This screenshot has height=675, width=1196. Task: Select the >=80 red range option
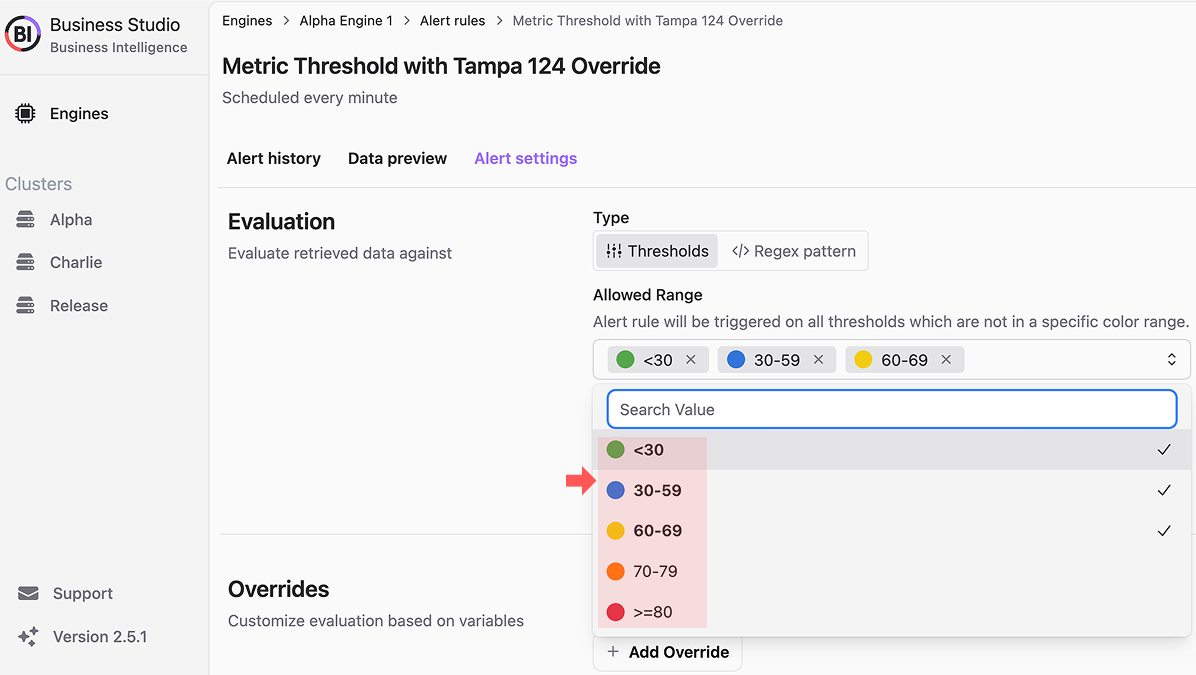[892, 612]
